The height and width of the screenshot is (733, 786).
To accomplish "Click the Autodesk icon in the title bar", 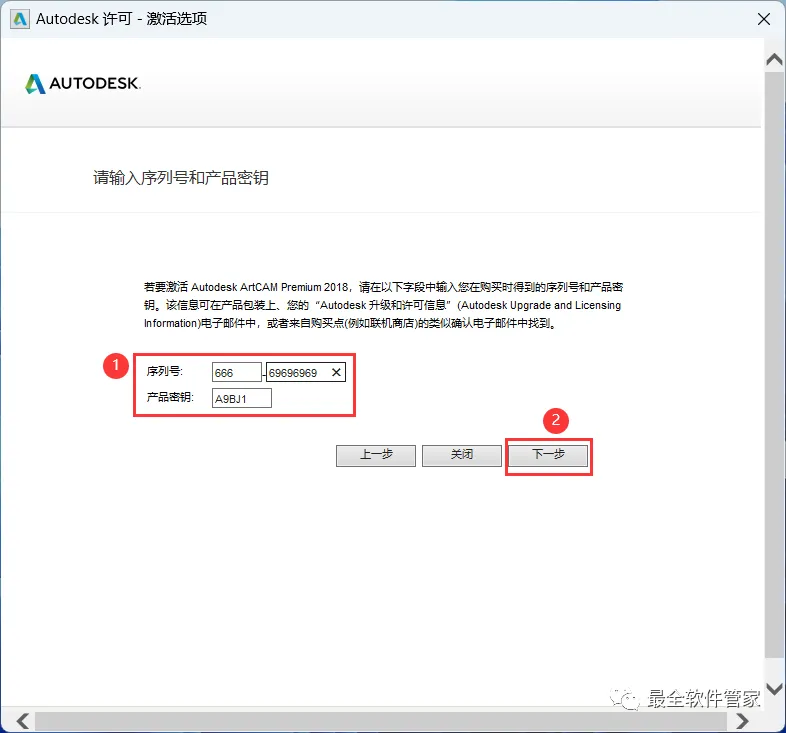I will [x=20, y=19].
